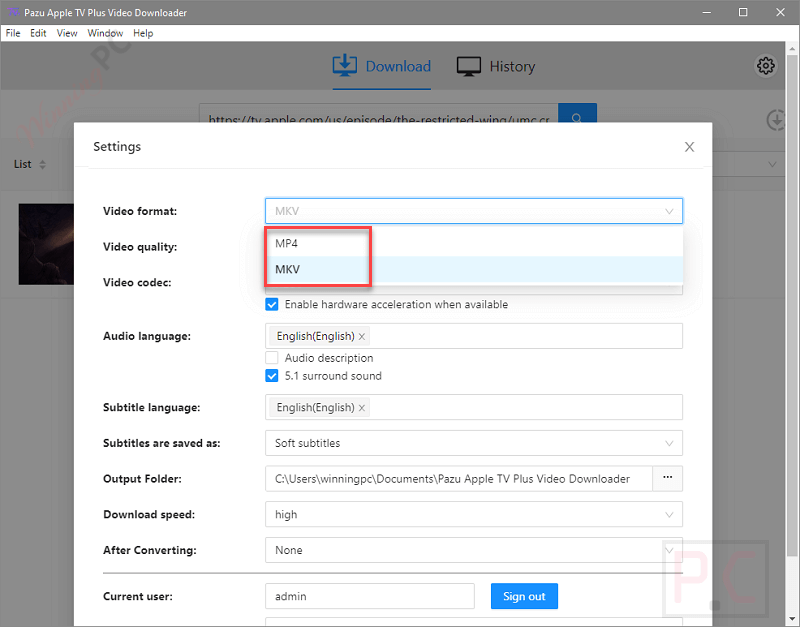Click the episode thumbnail in list

[46, 244]
